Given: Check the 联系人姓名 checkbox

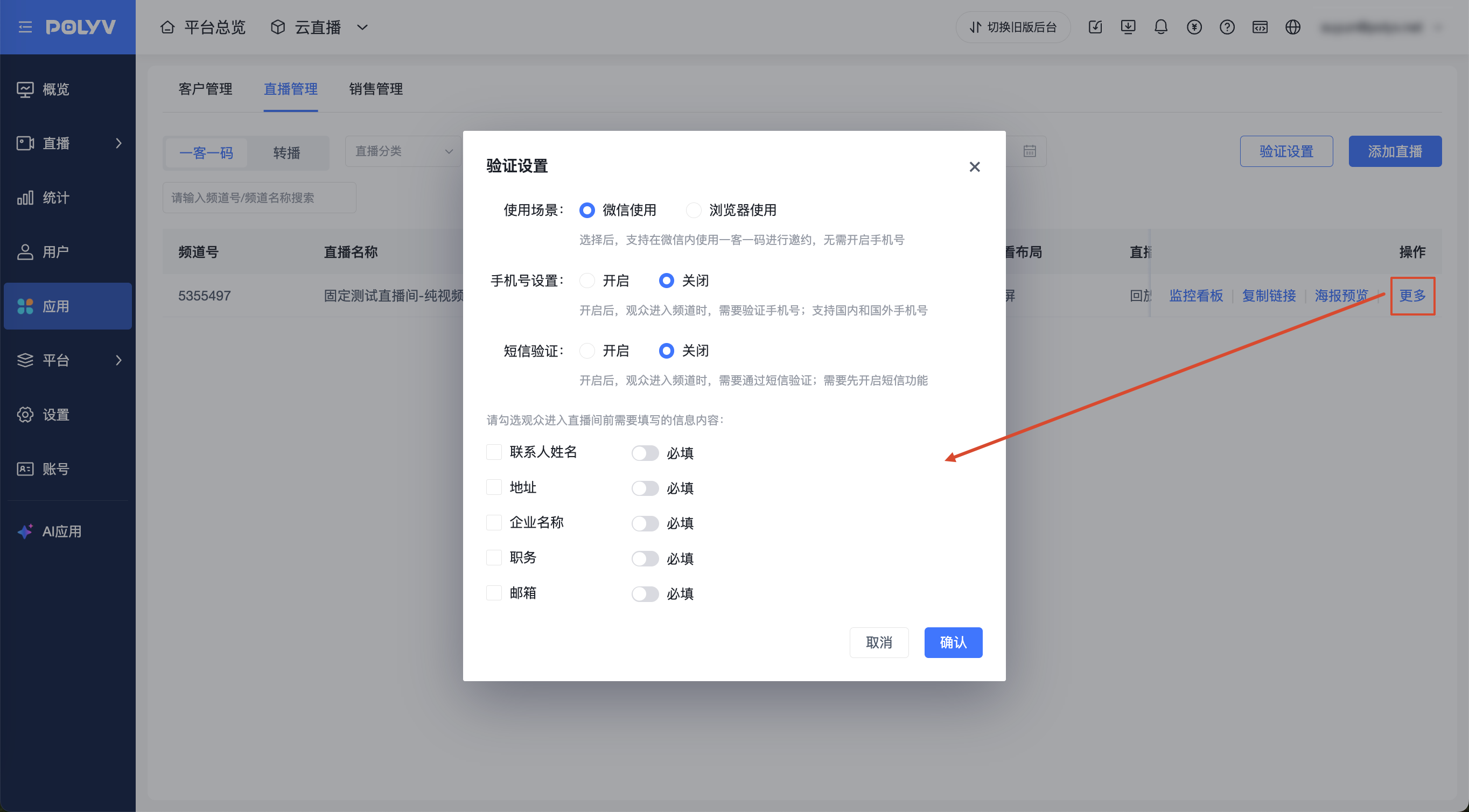Looking at the screenshot, I should tap(494, 452).
